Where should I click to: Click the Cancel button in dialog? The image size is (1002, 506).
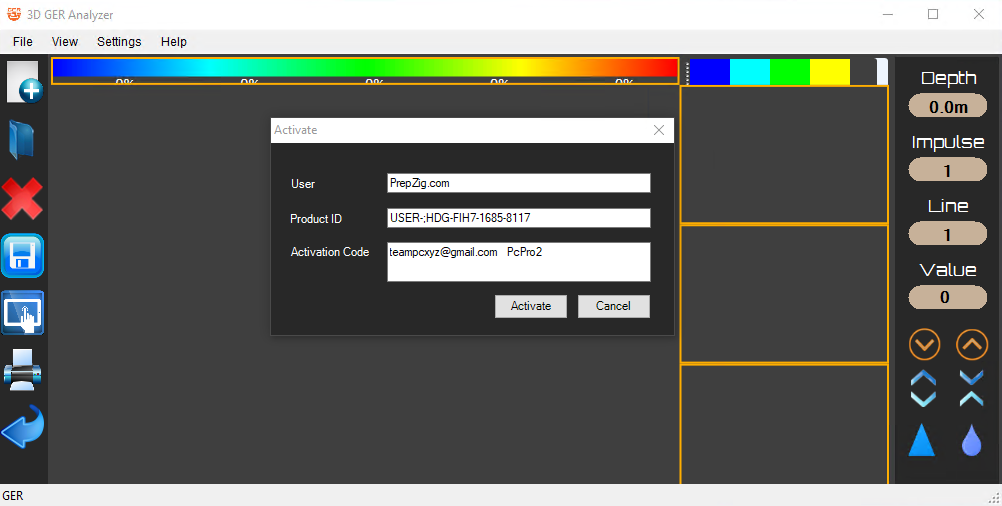(x=613, y=306)
